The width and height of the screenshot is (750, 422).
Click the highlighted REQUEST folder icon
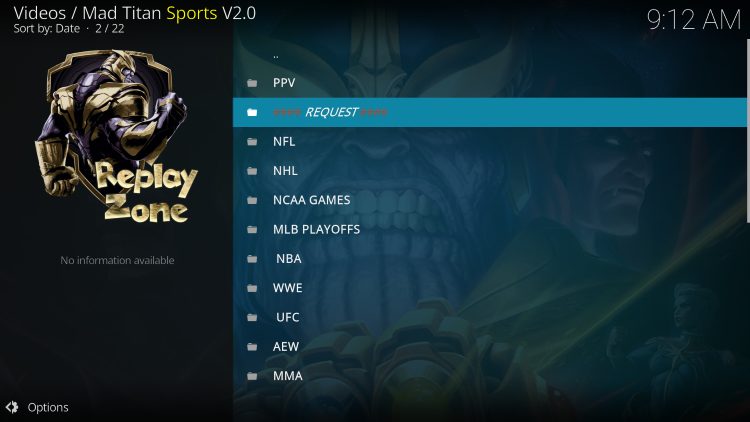coord(252,112)
